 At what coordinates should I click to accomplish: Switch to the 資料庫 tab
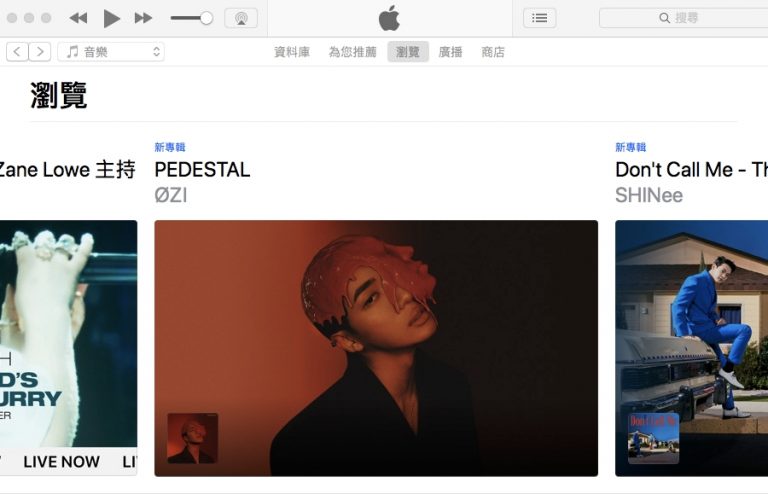(x=292, y=52)
